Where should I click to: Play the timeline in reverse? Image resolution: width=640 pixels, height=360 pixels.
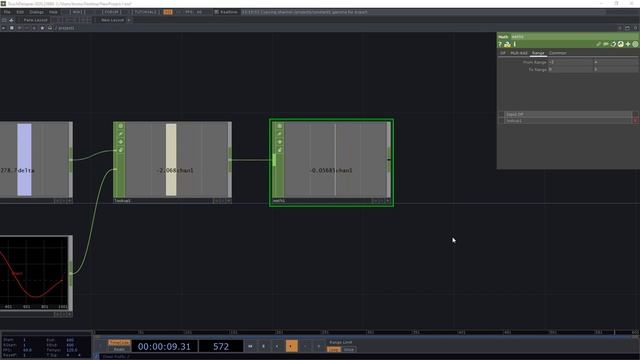(277, 346)
